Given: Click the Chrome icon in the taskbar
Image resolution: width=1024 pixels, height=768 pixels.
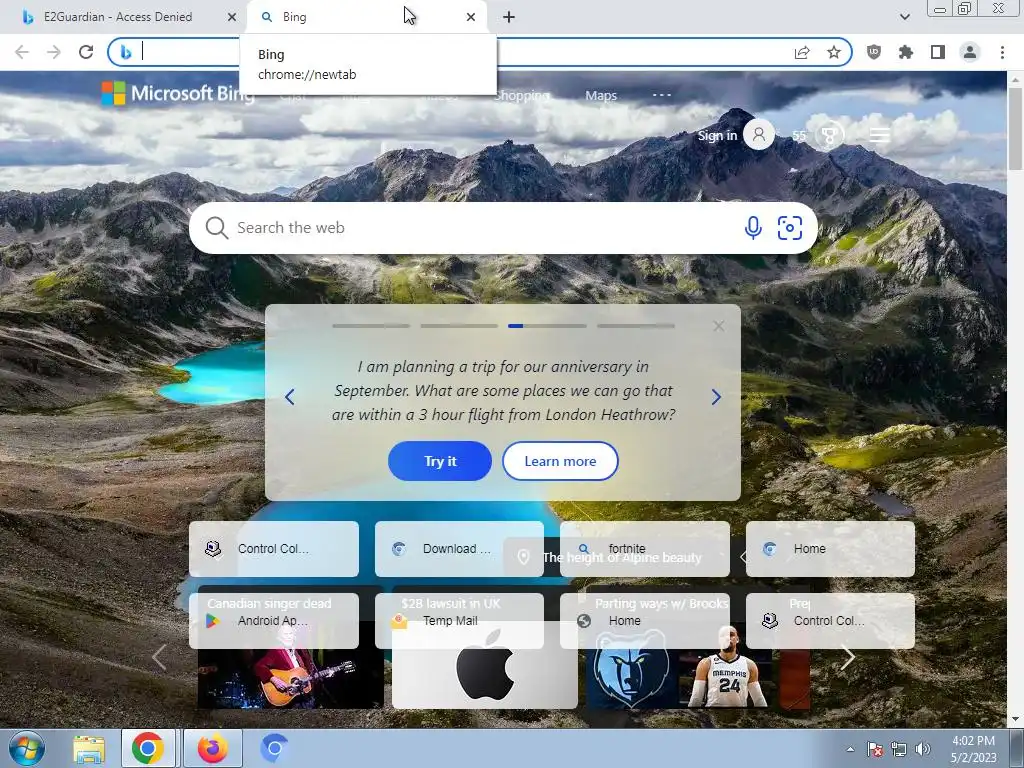Looking at the screenshot, I should coord(148,748).
